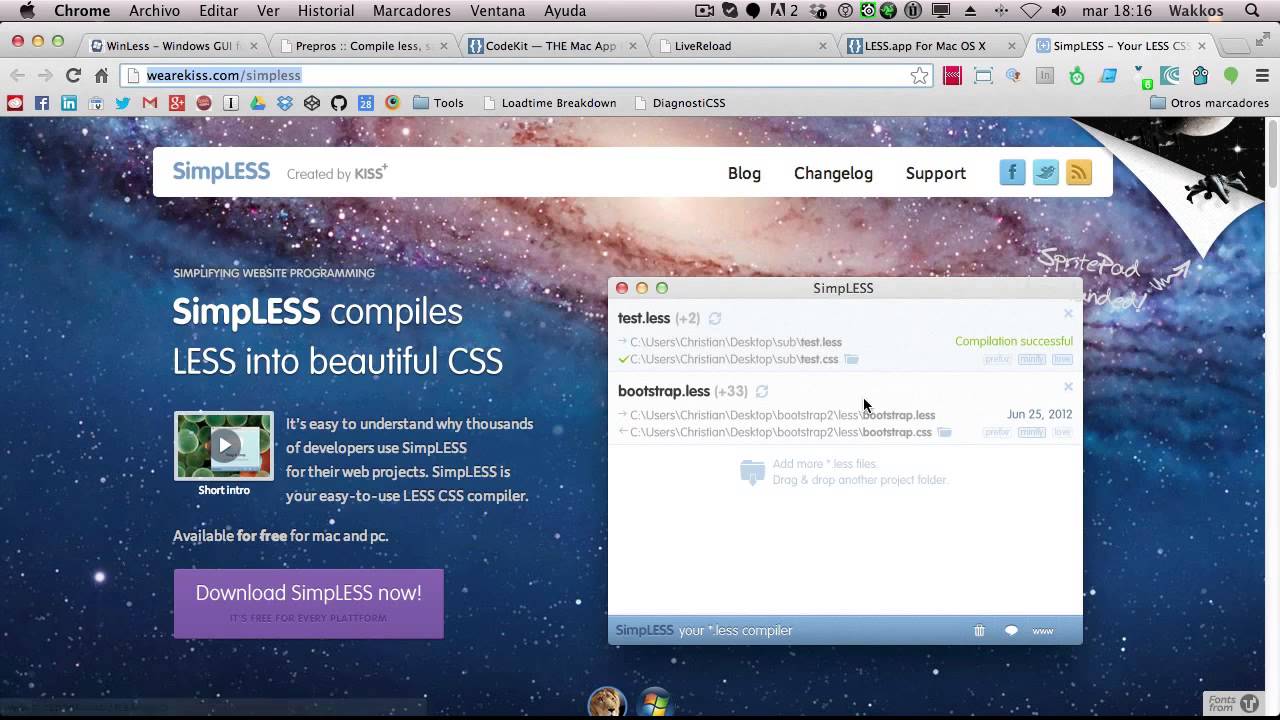Open the Marcadores menu
This screenshot has height=720, width=1280.
coord(411,11)
